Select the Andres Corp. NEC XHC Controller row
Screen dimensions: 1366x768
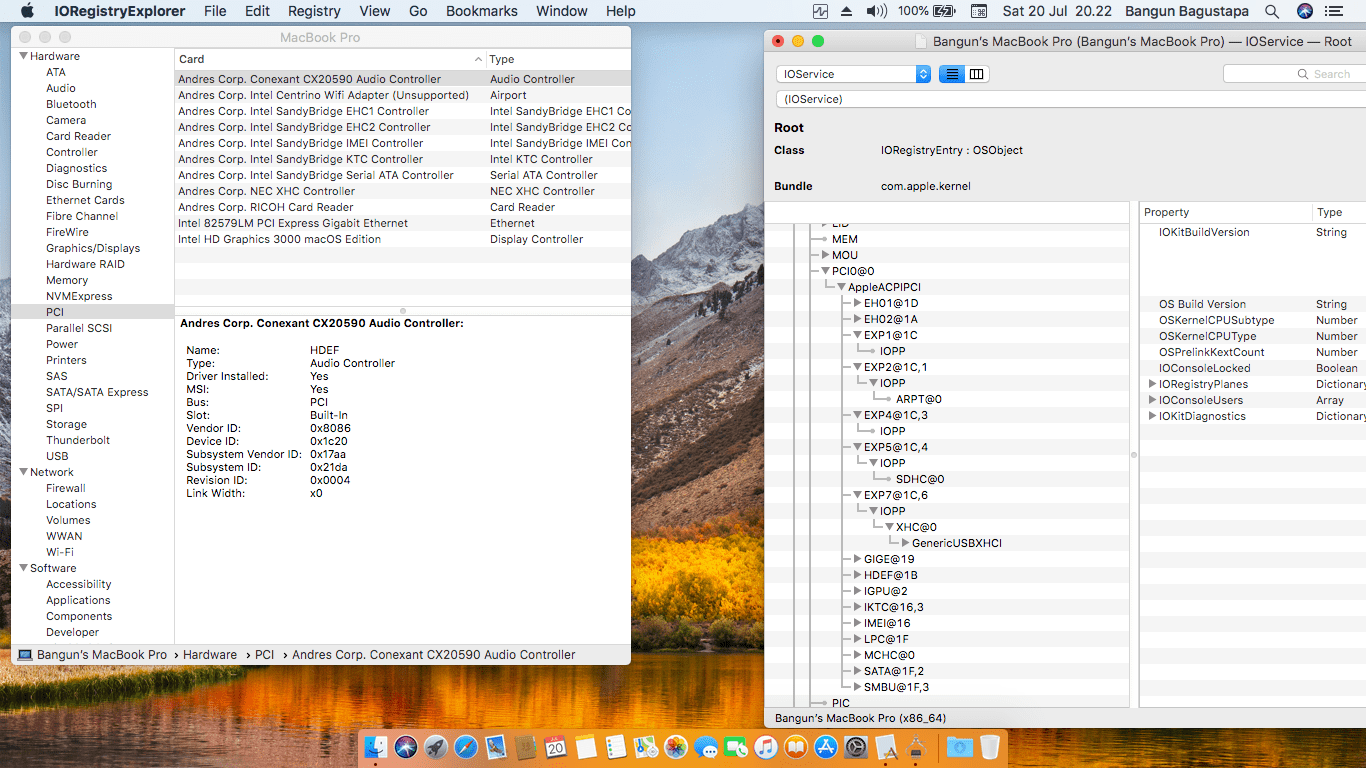pyautogui.click(x=403, y=191)
